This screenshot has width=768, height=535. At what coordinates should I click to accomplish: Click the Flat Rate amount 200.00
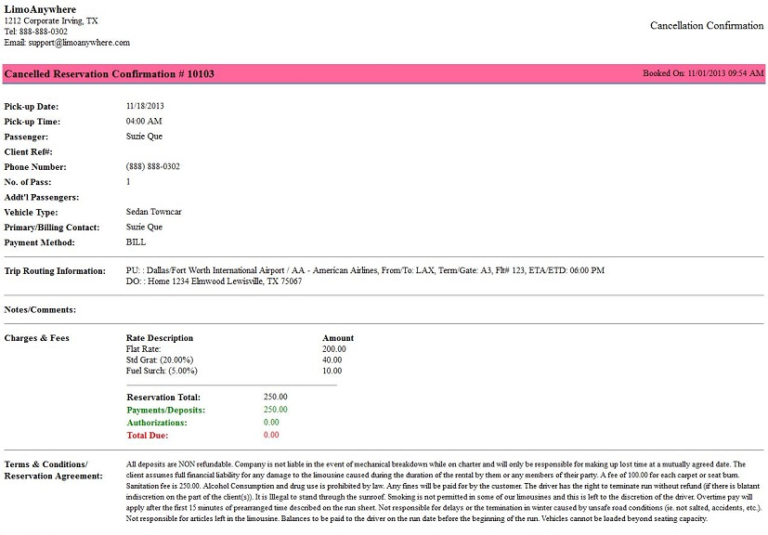click(332, 349)
